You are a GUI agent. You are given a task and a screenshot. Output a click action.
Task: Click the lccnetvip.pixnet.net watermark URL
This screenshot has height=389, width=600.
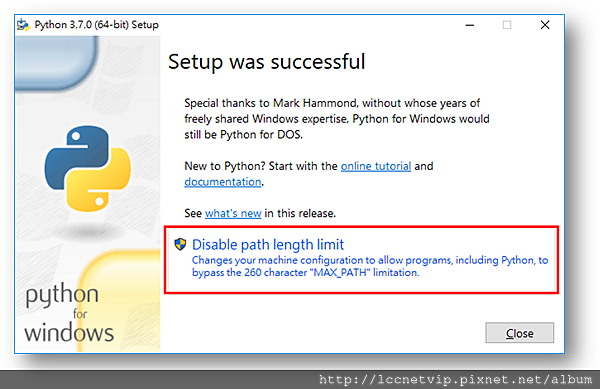[x=455, y=379]
